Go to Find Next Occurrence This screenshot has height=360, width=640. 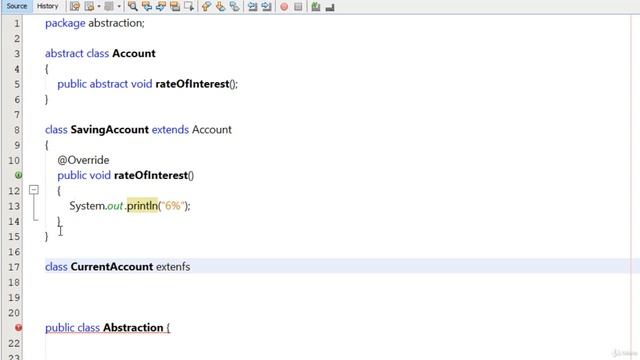(x=161, y=7)
